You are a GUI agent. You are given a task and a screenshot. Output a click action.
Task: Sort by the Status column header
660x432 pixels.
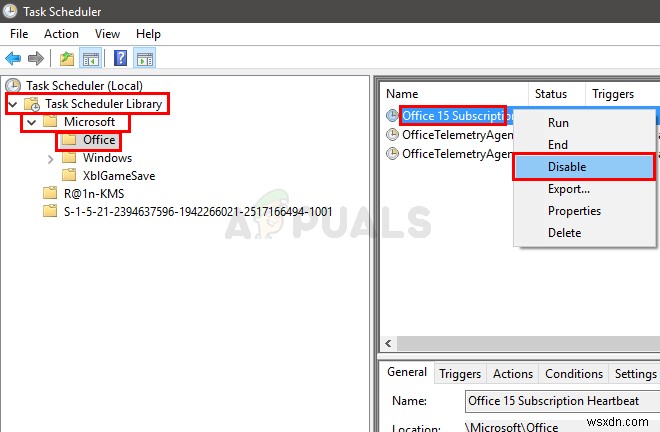point(556,93)
